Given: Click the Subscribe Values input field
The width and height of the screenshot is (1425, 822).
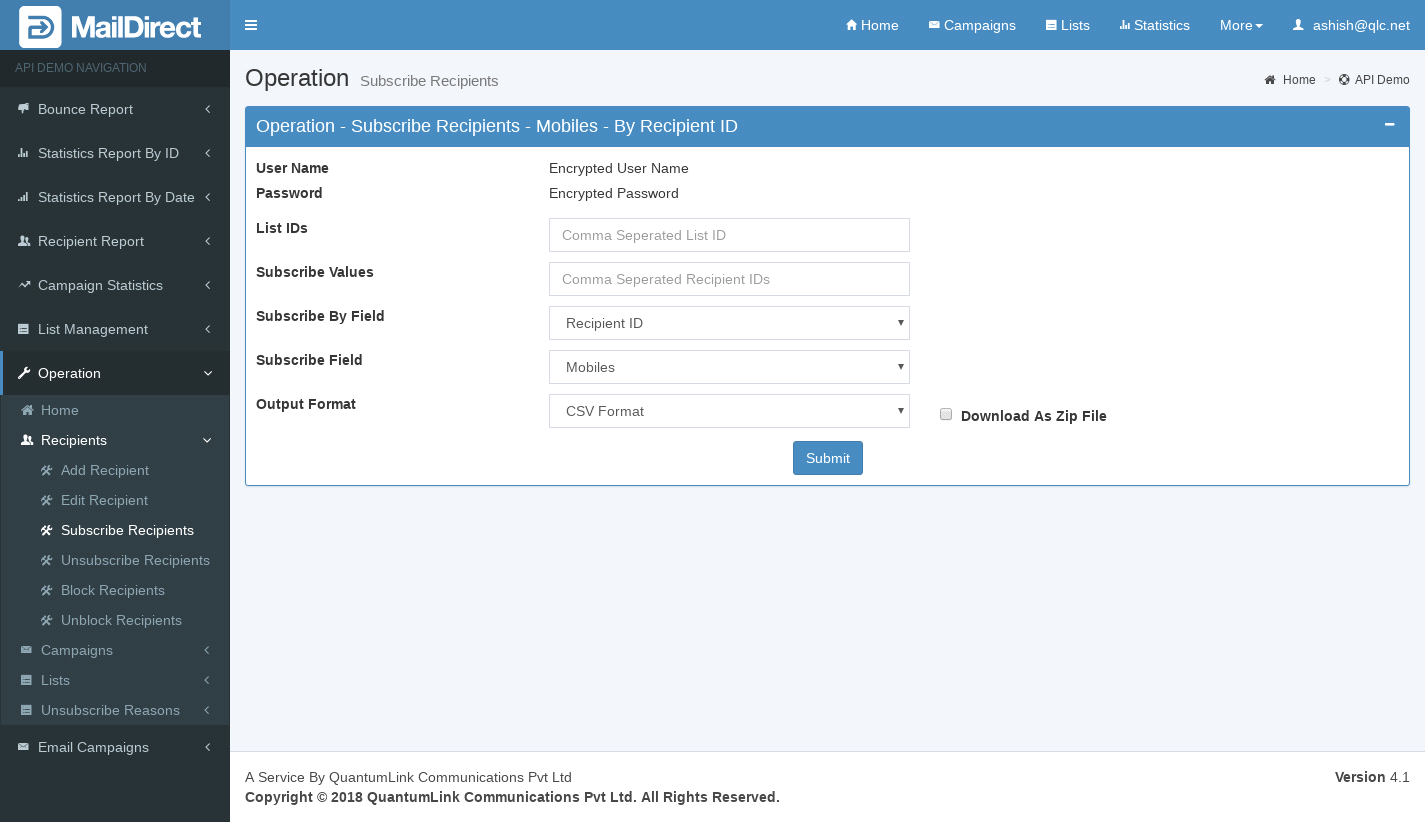Looking at the screenshot, I should coord(729,279).
